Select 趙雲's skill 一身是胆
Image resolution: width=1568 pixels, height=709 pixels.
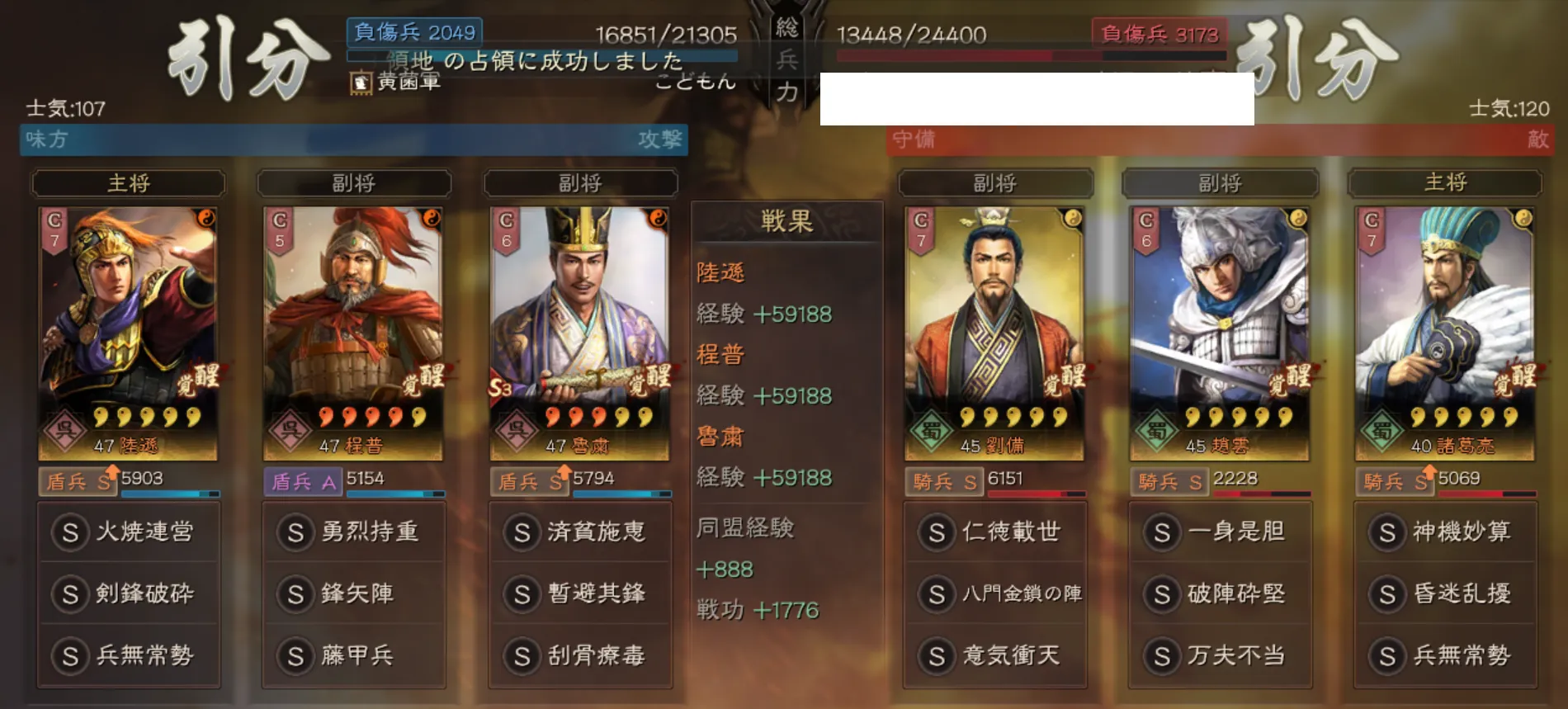(x=1221, y=532)
